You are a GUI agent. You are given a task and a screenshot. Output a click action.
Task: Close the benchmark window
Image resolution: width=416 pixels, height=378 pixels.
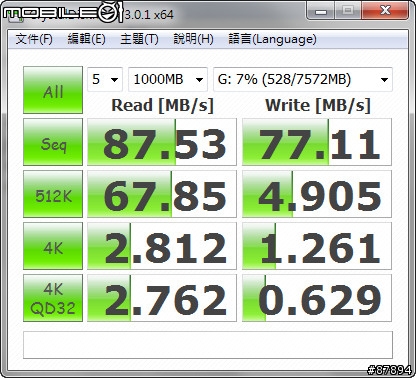(x=385, y=11)
